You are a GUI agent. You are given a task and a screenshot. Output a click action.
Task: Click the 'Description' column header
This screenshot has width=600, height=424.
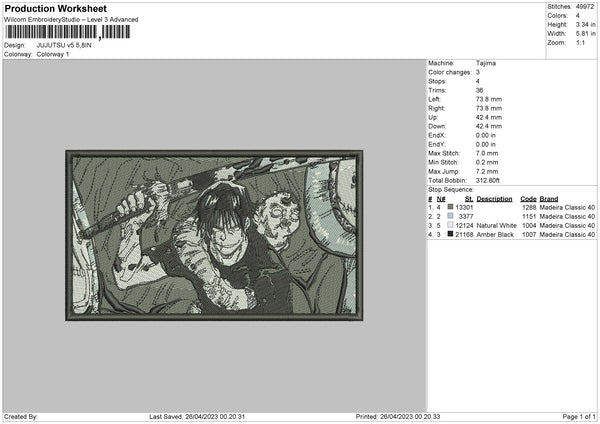pos(494,199)
